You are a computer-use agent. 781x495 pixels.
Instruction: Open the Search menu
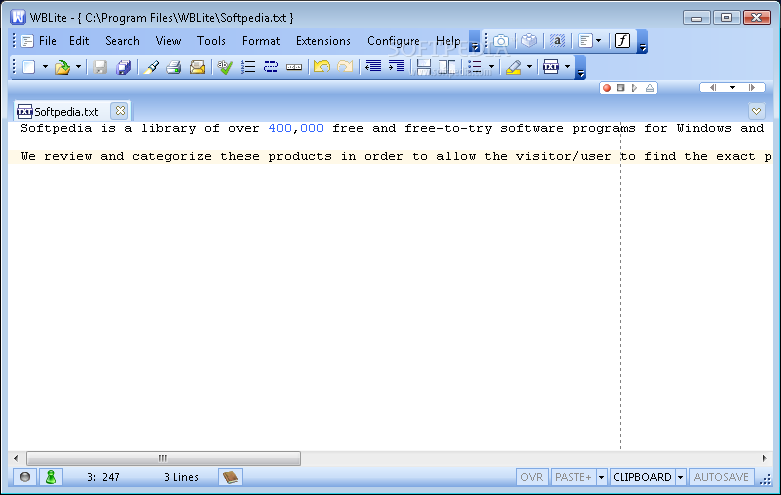point(123,41)
